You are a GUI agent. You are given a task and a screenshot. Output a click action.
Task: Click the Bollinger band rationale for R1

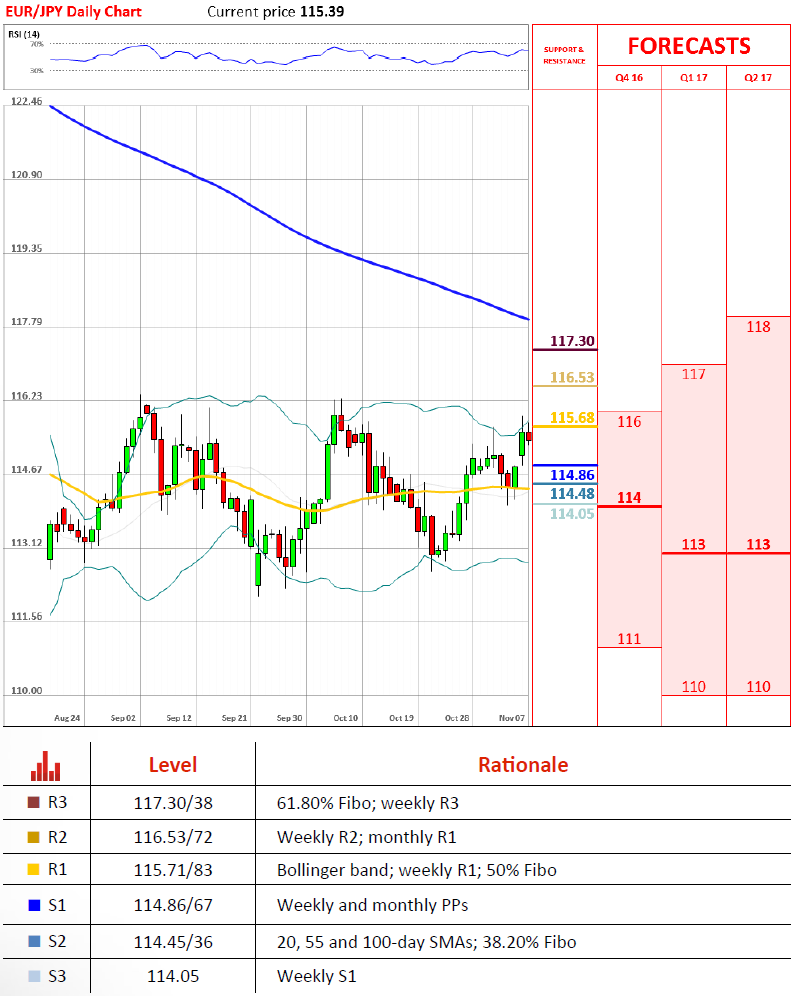coord(417,870)
